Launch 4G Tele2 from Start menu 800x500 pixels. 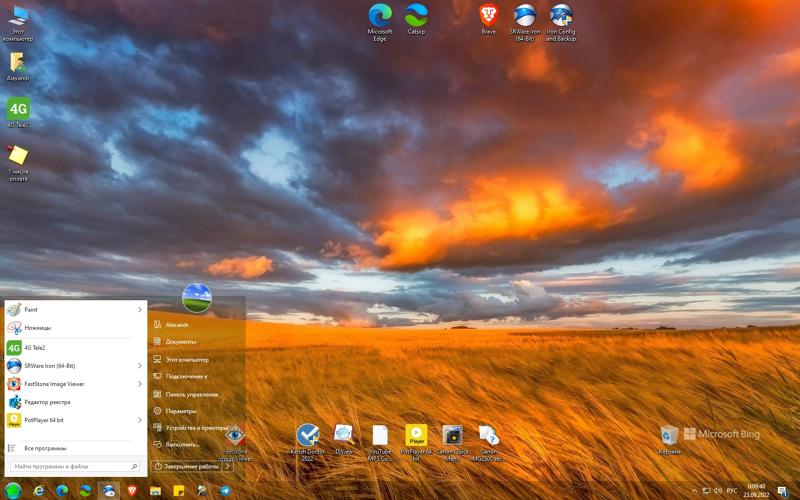point(76,348)
